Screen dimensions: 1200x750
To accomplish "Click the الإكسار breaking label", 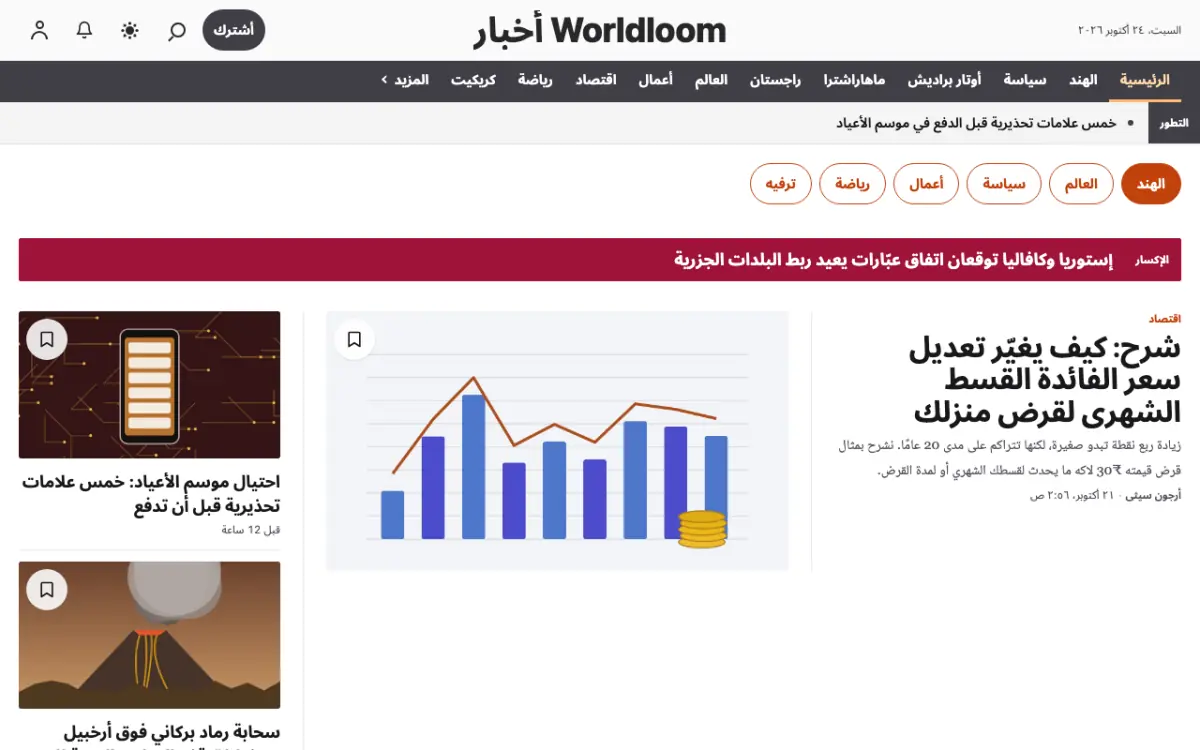I will pos(1152,260).
